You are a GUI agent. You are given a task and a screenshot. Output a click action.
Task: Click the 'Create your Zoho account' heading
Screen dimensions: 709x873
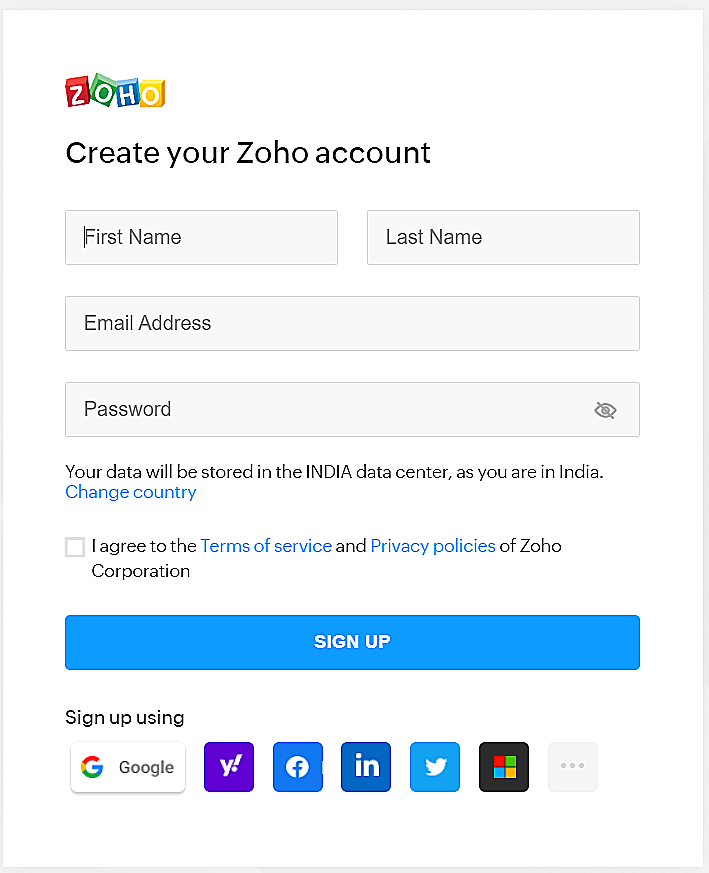(x=248, y=153)
